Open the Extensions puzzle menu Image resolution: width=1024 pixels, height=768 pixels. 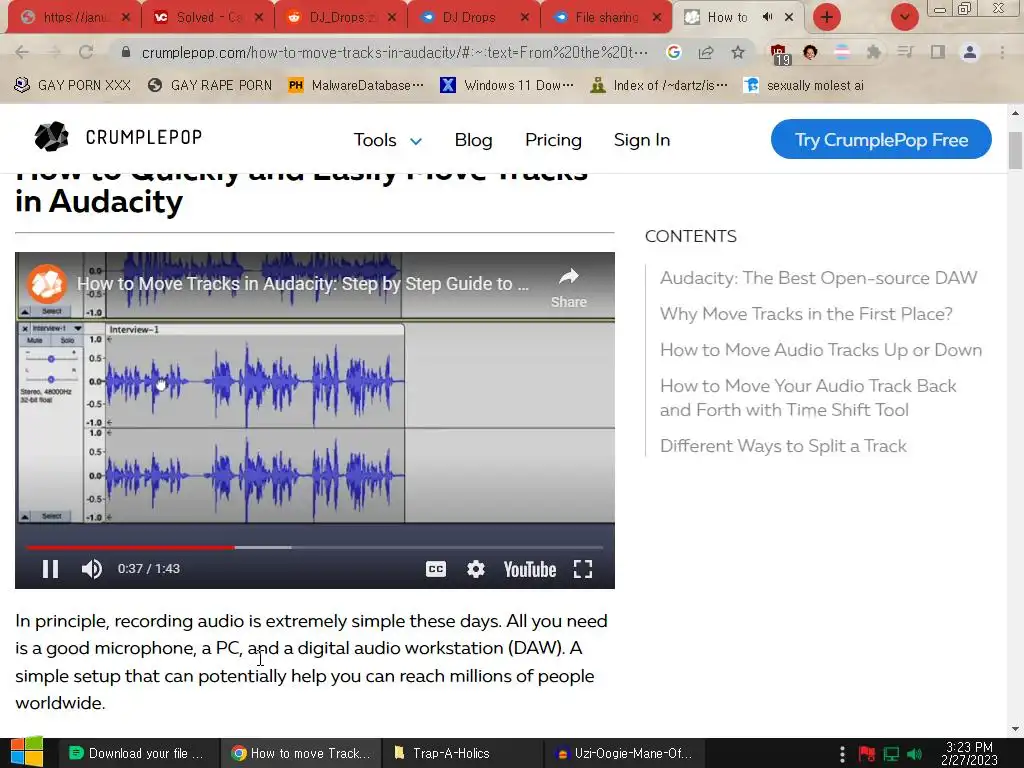point(874,52)
